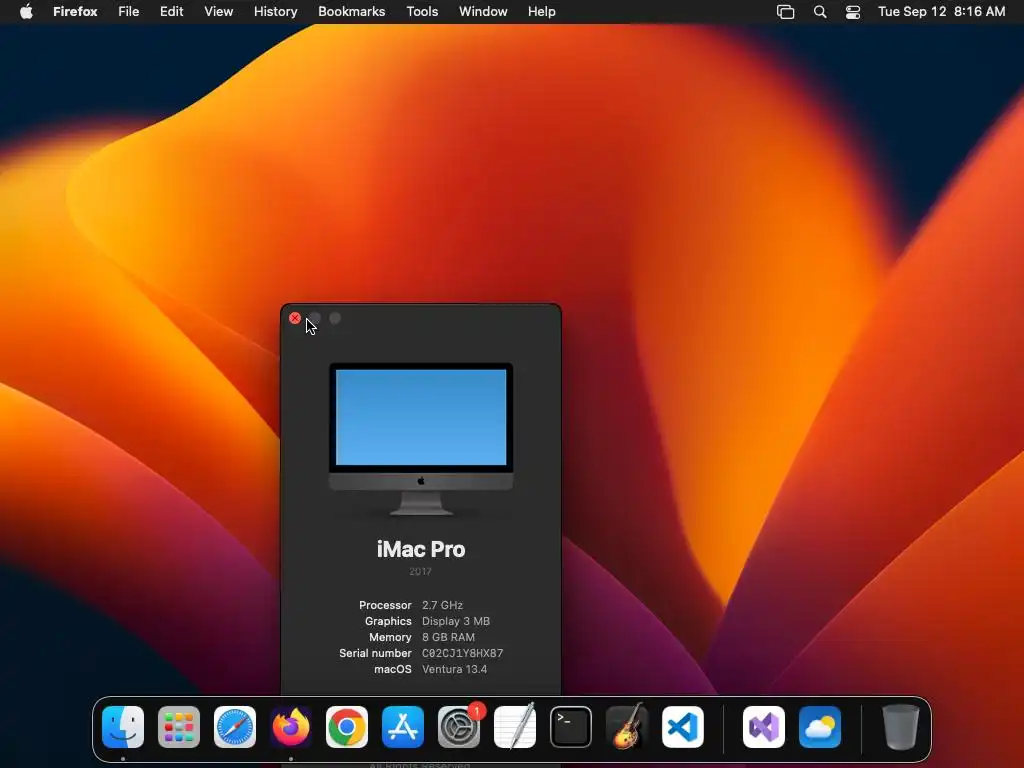Click the processor value 2.7 GHz
This screenshot has width=1024, height=768.
(442, 605)
